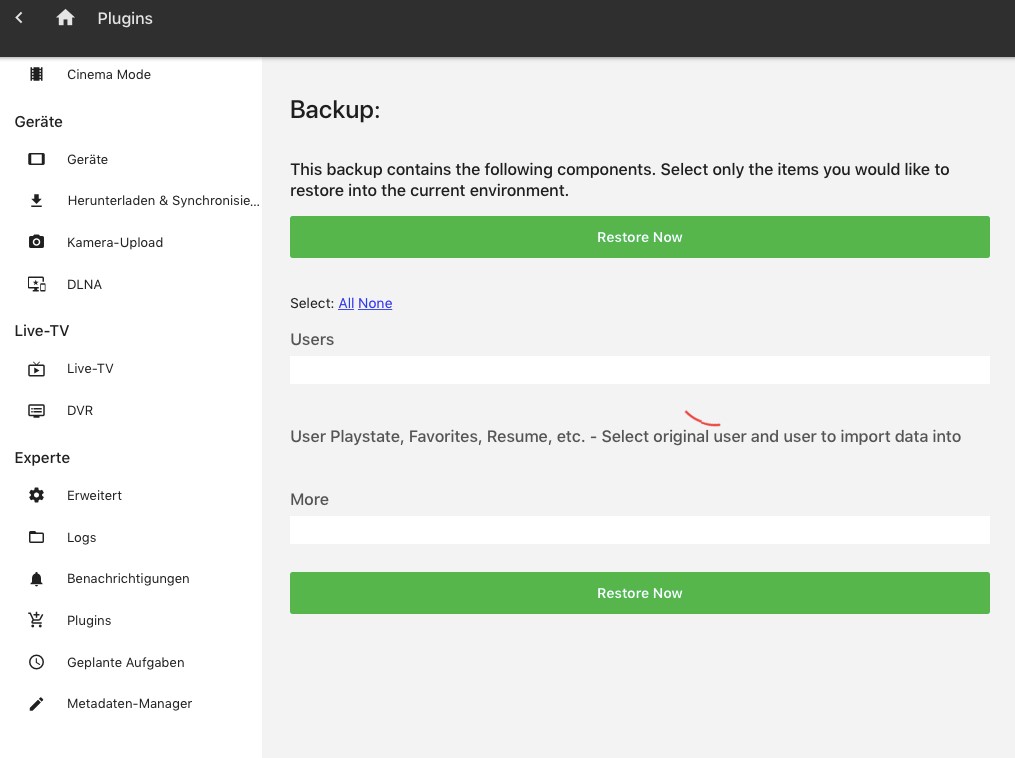1015x758 pixels.
Task: Select All backup components link
Action: pyautogui.click(x=346, y=303)
